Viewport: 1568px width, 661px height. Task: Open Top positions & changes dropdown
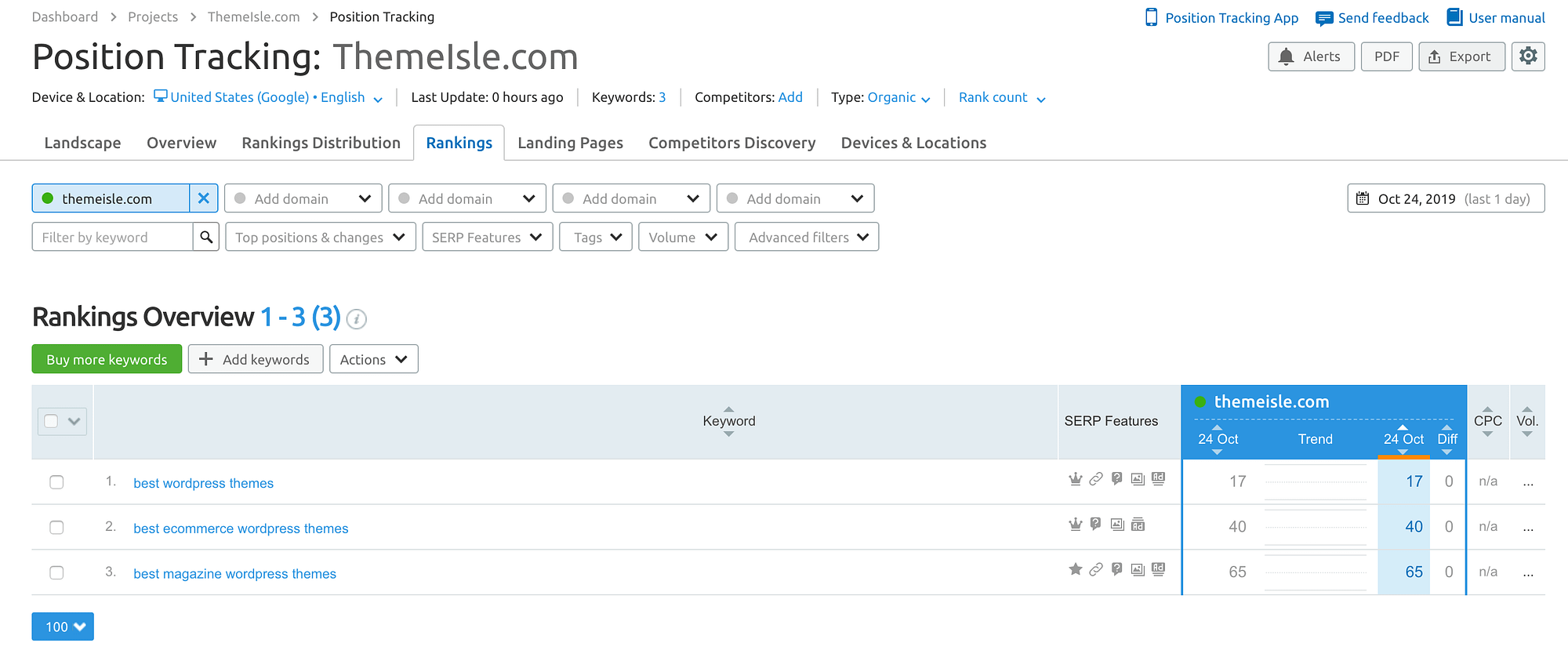(321, 237)
